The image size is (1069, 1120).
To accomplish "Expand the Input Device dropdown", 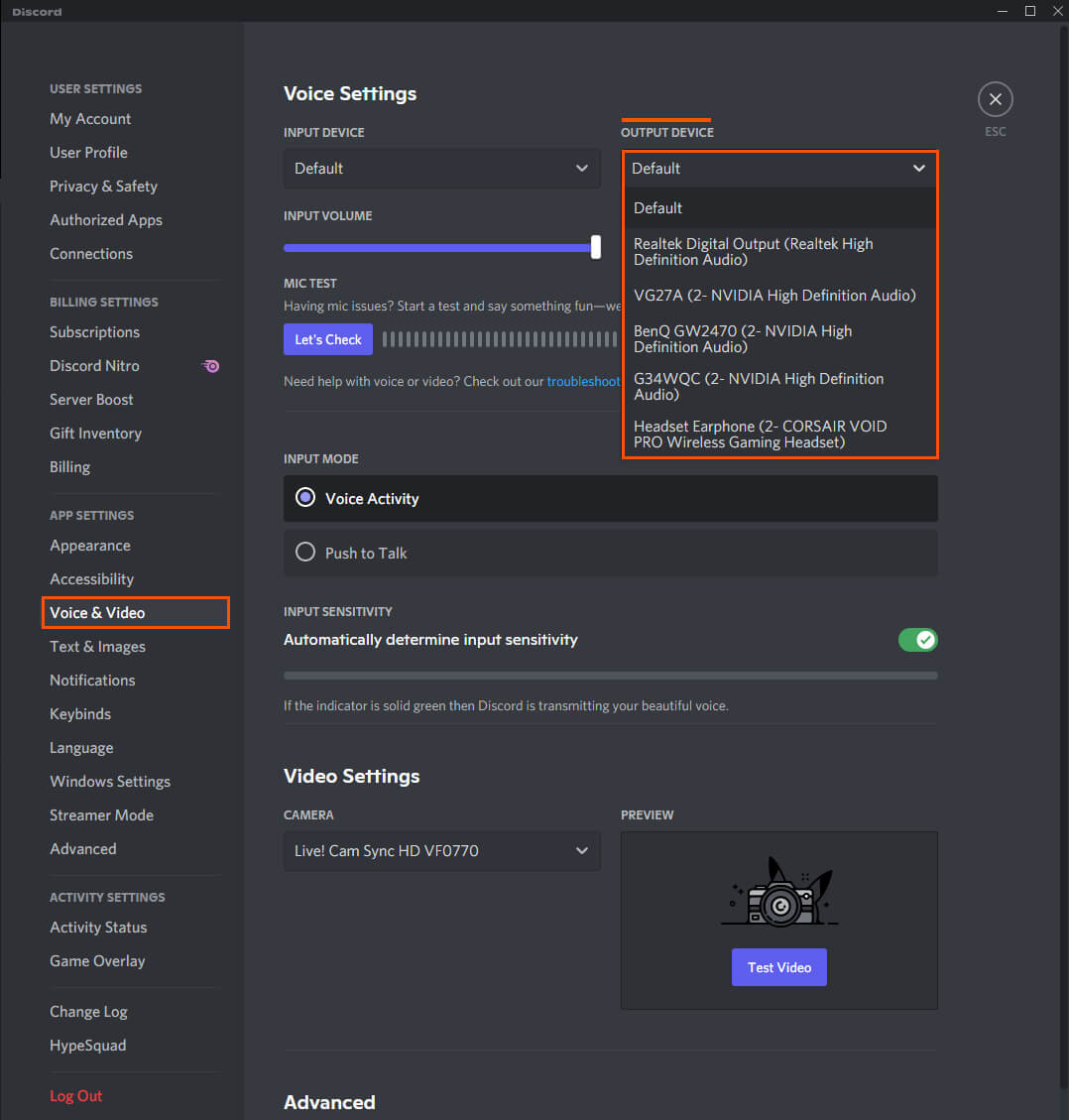I will click(441, 169).
